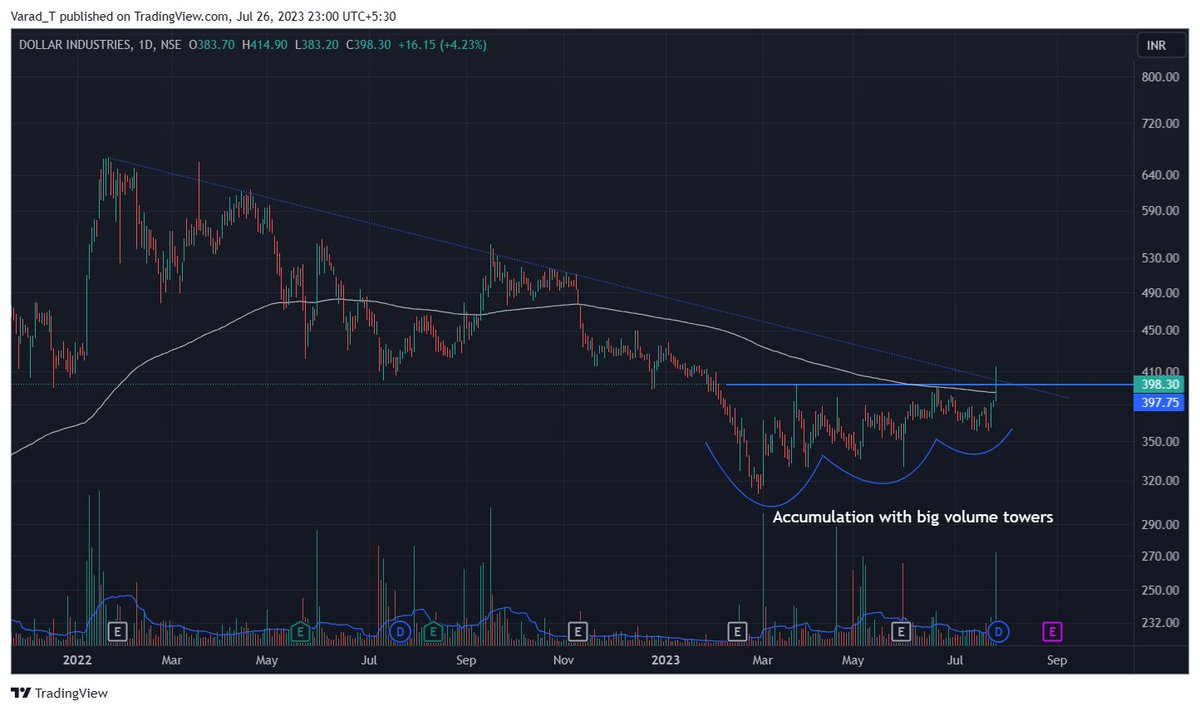The width and height of the screenshot is (1200, 711).
Task: Click the 490.00 price axis label
Action: [1161, 293]
